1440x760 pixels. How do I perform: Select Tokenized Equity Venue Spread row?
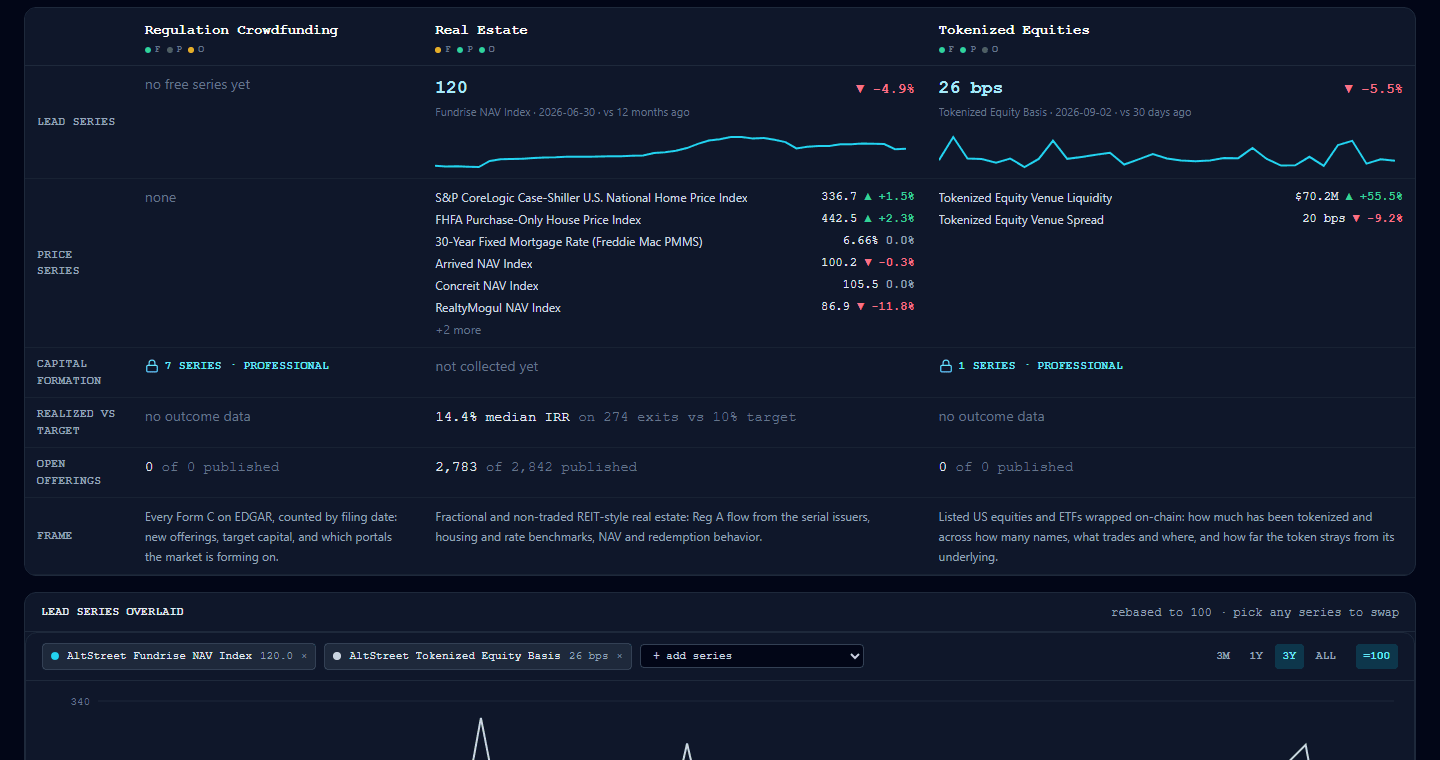point(1170,220)
